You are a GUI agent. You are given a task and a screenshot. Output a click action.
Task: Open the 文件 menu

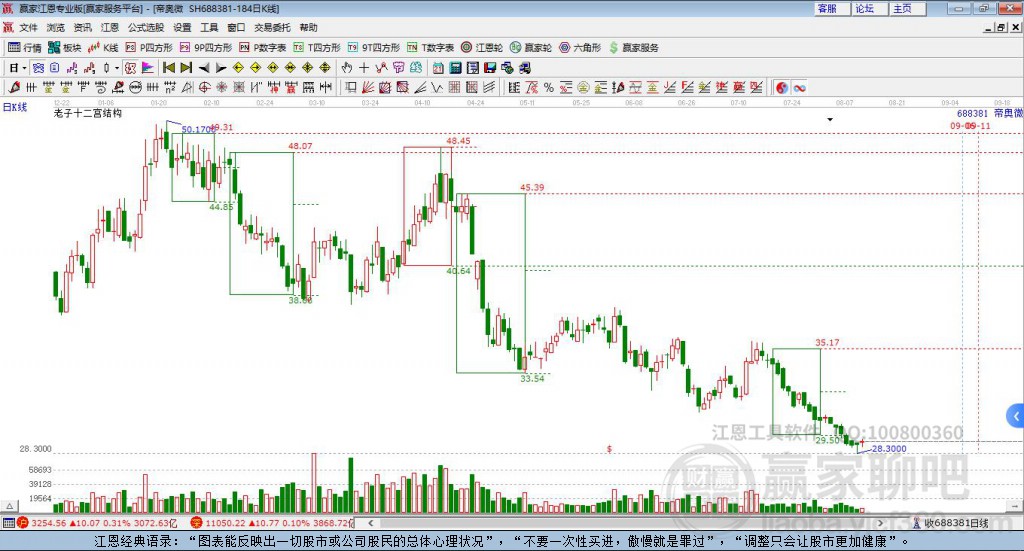coord(28,27)
